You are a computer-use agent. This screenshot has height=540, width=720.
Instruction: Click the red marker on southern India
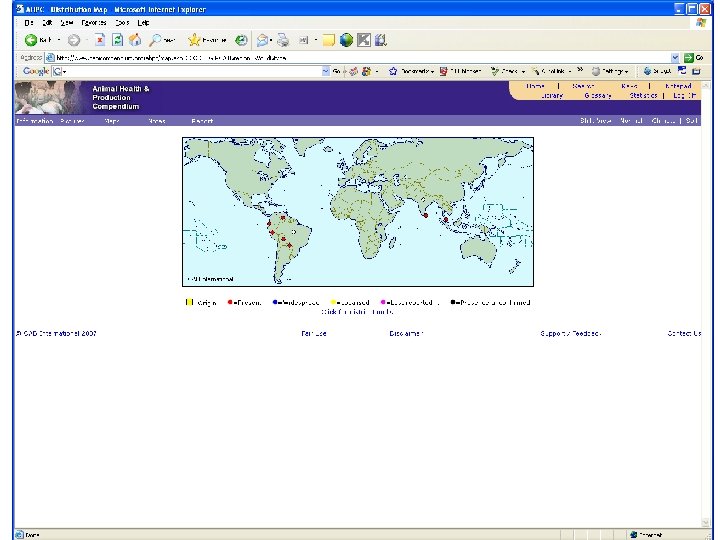[426, 215]
